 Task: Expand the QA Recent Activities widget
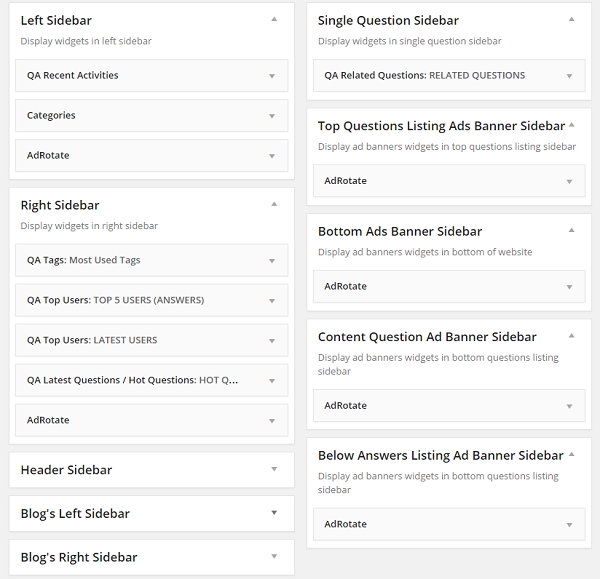pyautogui.click(x=271, y=76)
